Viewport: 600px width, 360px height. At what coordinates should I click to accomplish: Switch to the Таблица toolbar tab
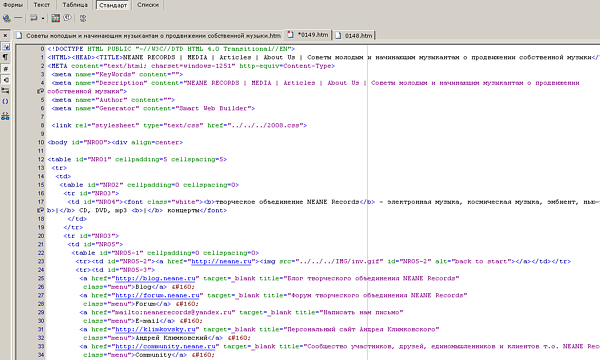(x=75, y=5)
